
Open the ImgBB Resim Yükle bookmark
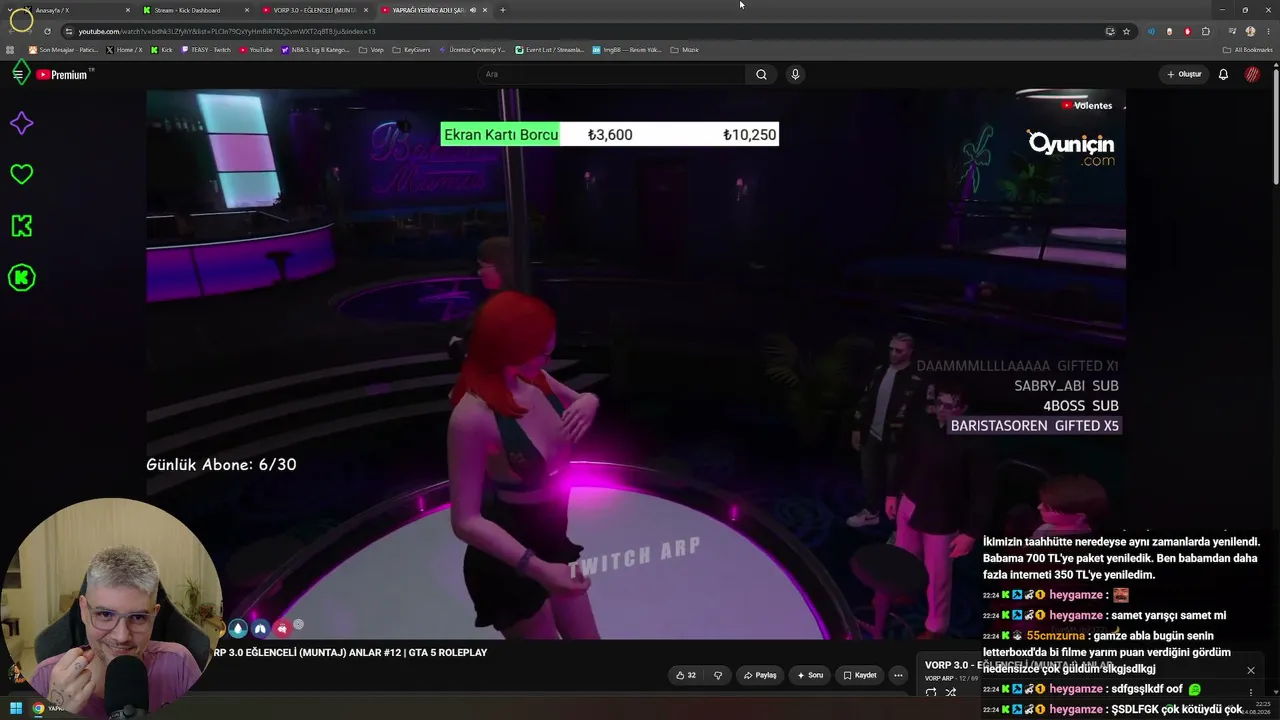point(627,49)
